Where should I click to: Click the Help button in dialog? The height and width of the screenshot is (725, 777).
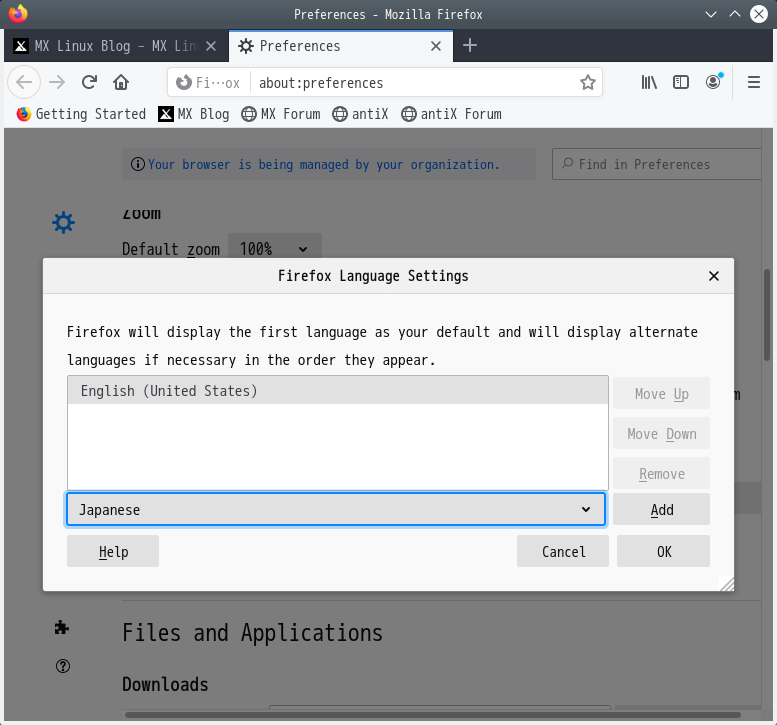(113, 551)
